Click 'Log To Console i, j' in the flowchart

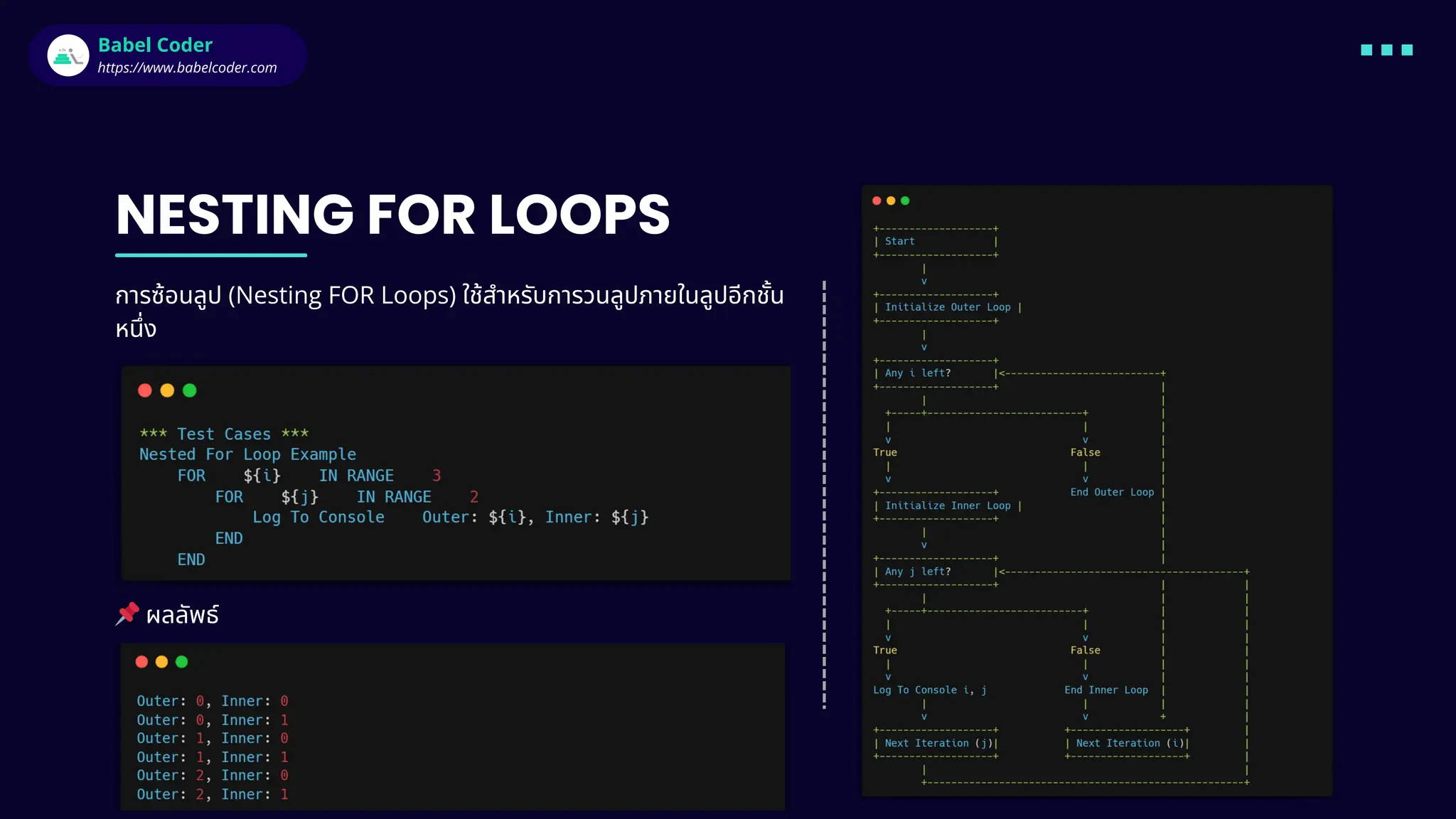930,690
